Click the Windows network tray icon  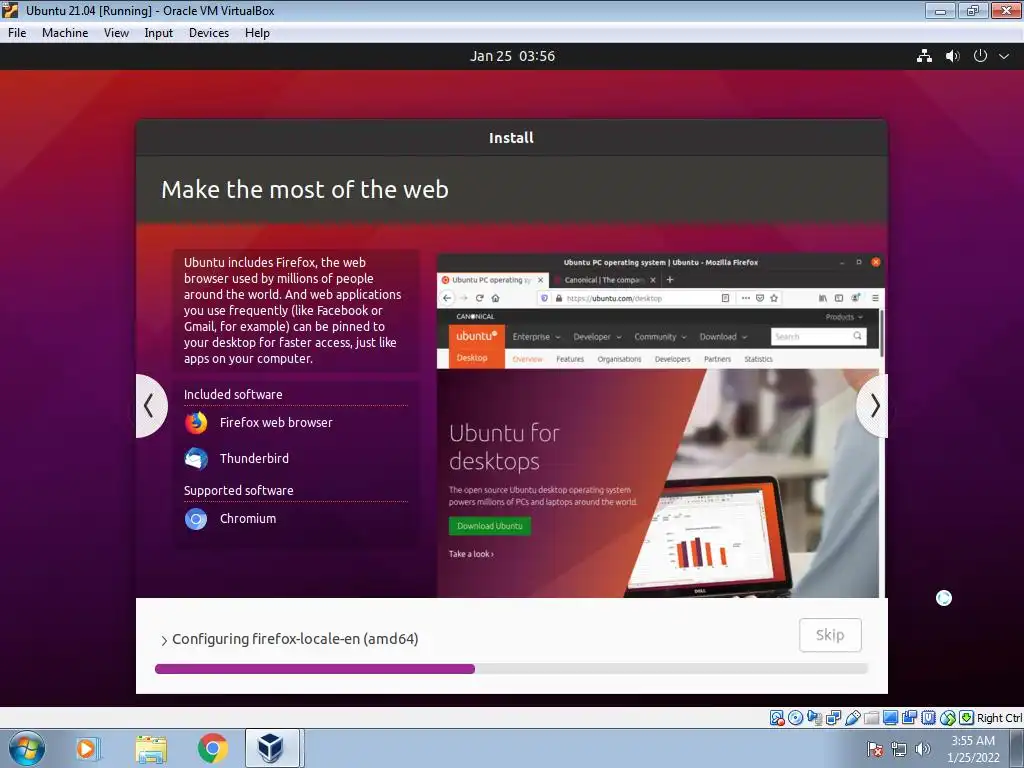click(x=899, y=750)
